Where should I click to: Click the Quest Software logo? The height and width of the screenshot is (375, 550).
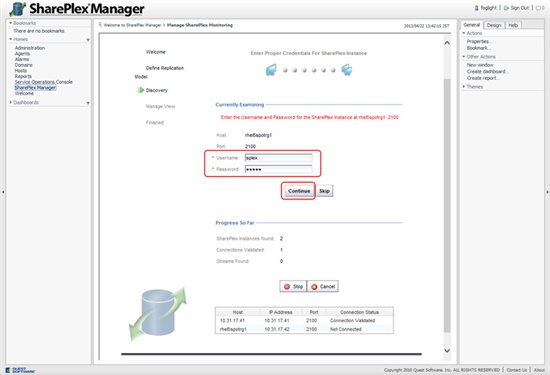[x=21, y=370]
